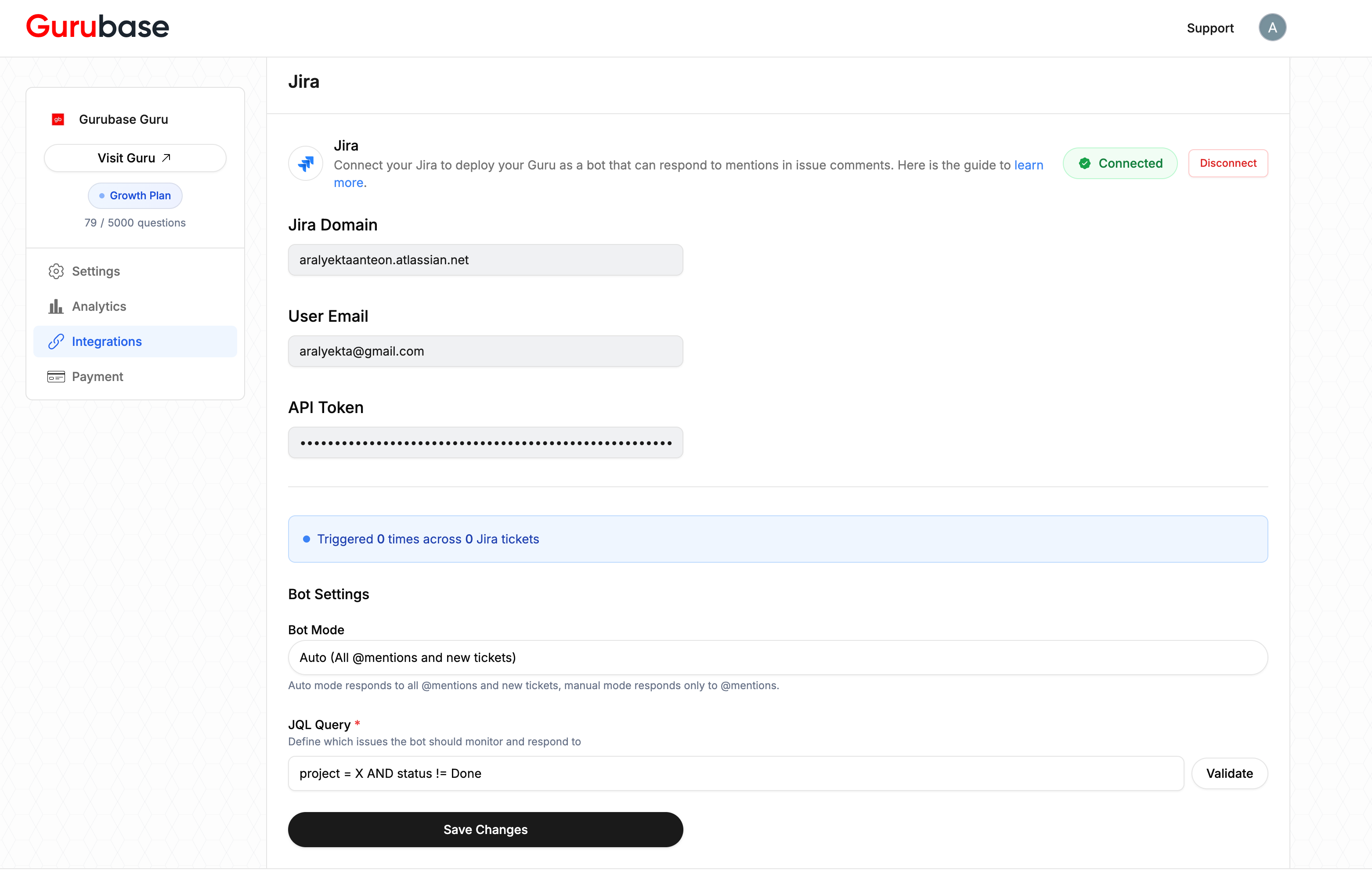Select the Settings gear icon in sidebar

(x=56, y=271)
